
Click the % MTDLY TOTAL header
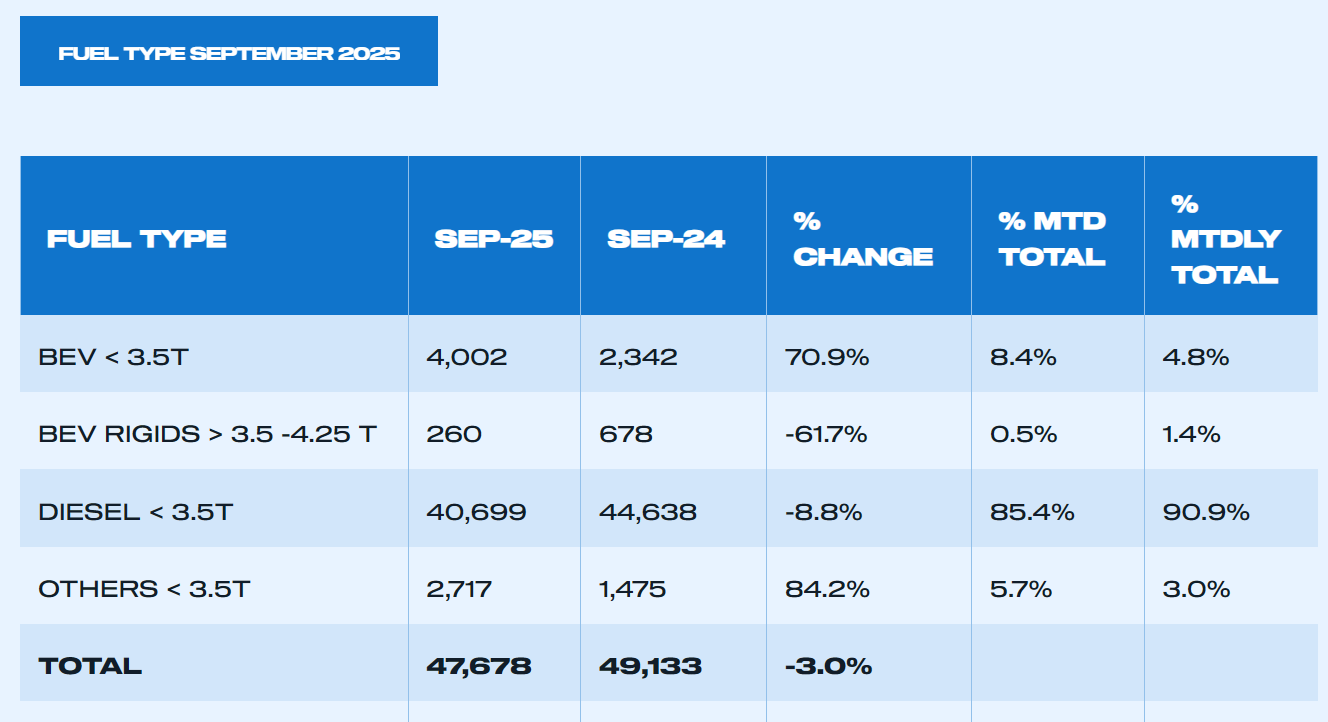click(x=1225, y=239)
